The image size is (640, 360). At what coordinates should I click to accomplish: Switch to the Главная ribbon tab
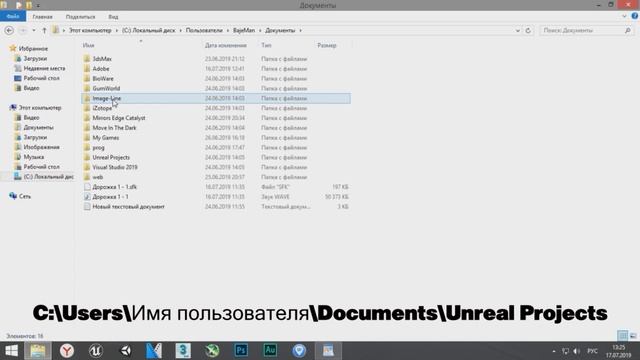tap(42, 17)
